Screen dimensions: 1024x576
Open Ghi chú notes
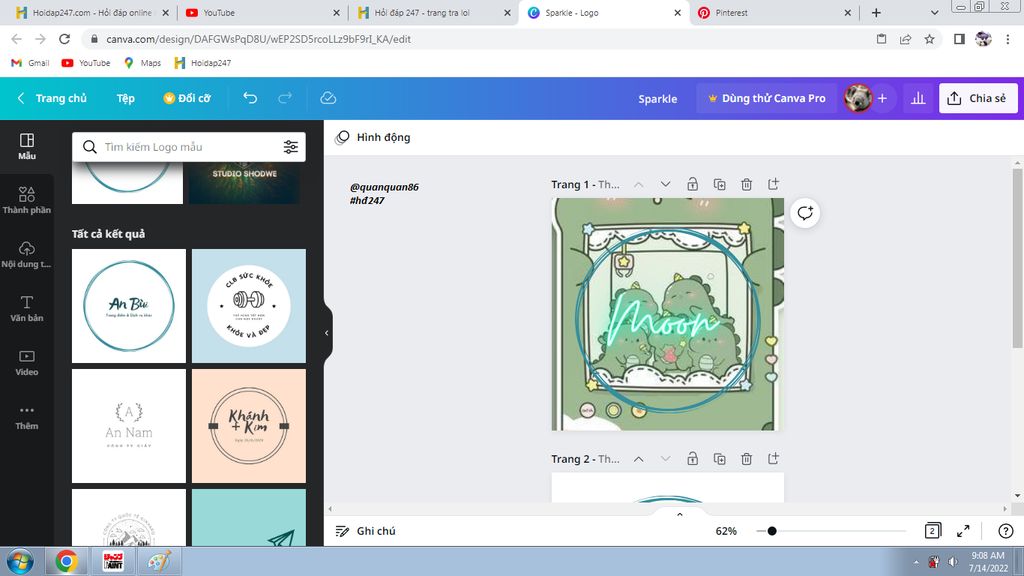(366, 531)
